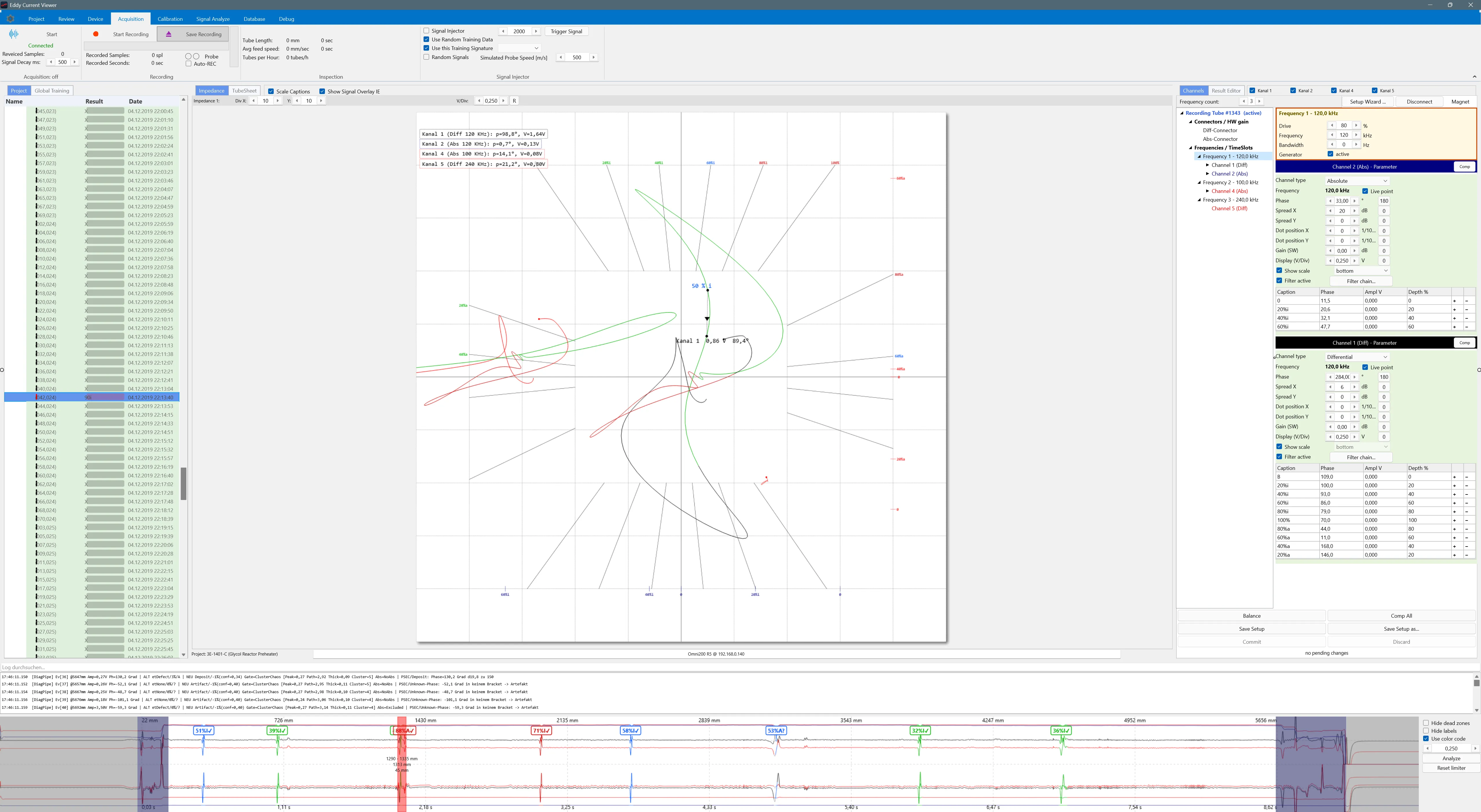
Task: Increase timeline scale 0,250 arrow
Action: click(x=1475, y=748)
